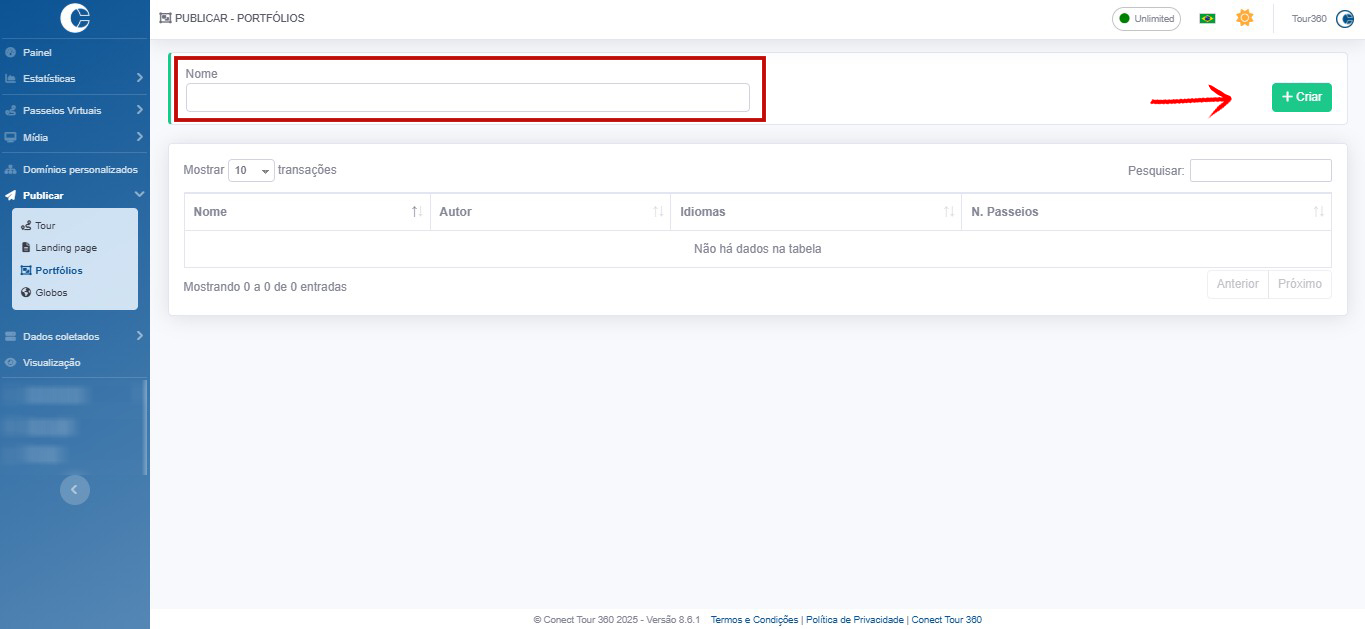The height and width of the screenshot is (629, 1365).
Task: Open the Visualização eye menu item
Action: coord(51,362)
